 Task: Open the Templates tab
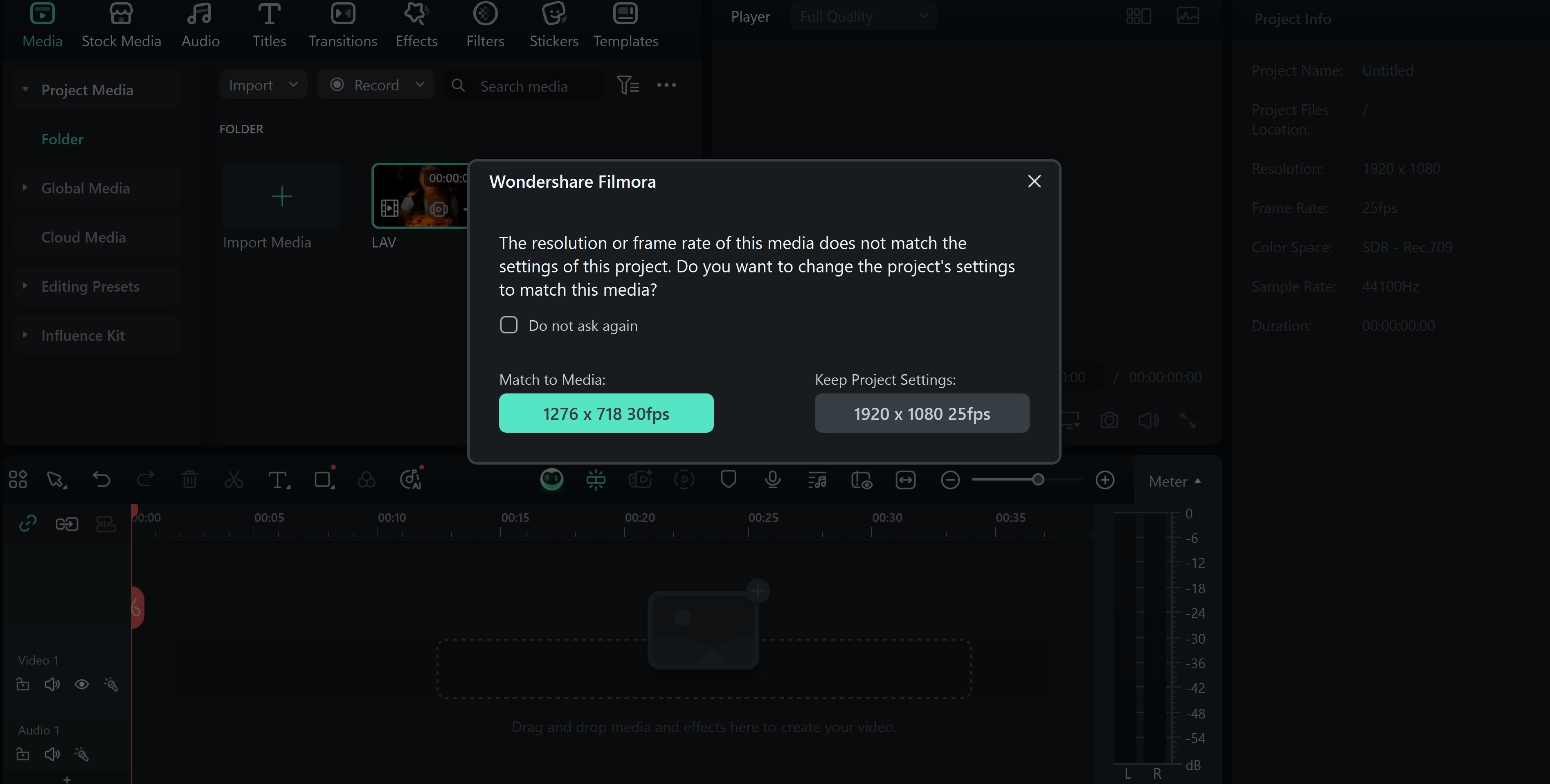[625, 25]
